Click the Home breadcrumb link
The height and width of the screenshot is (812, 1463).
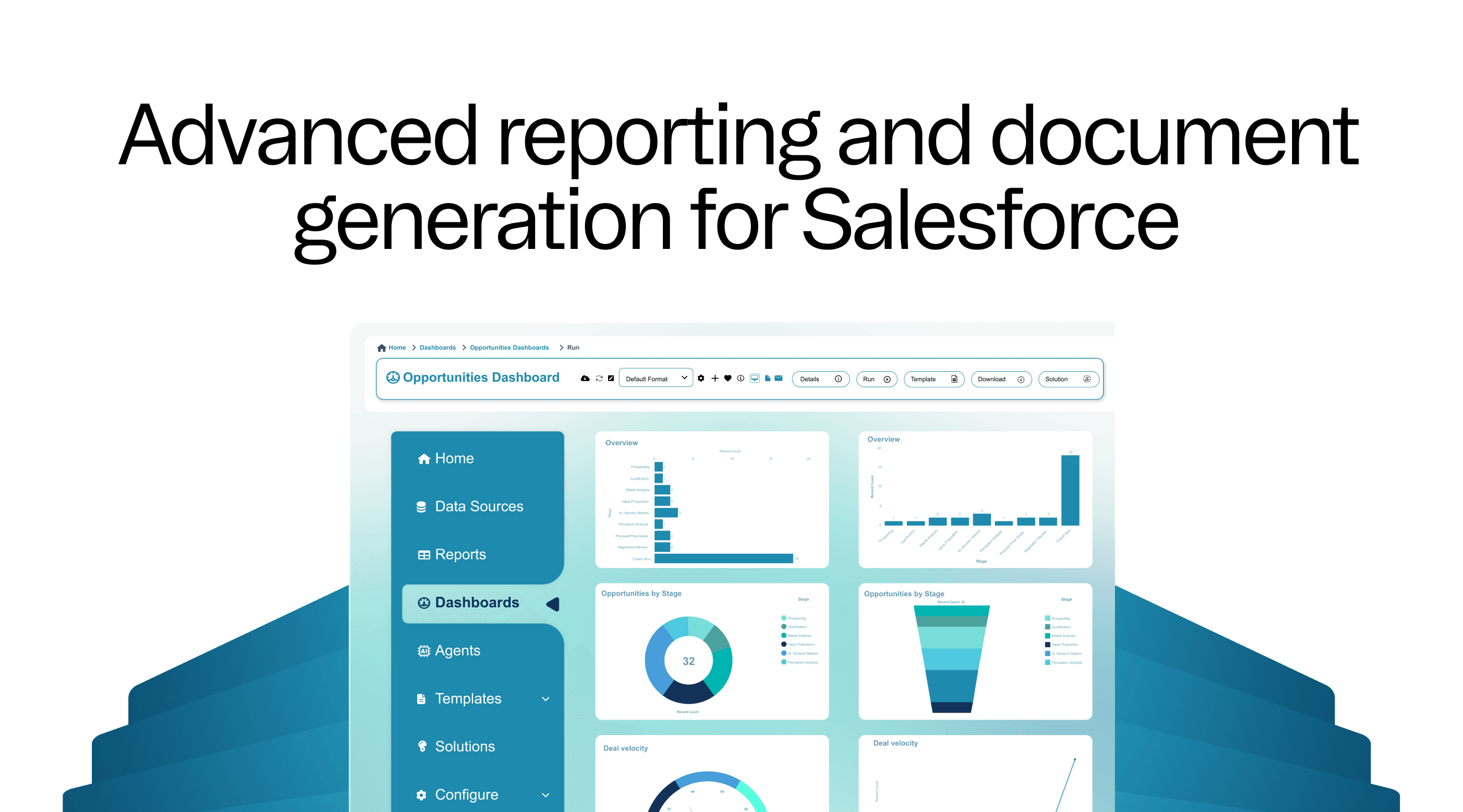point(397,347)
